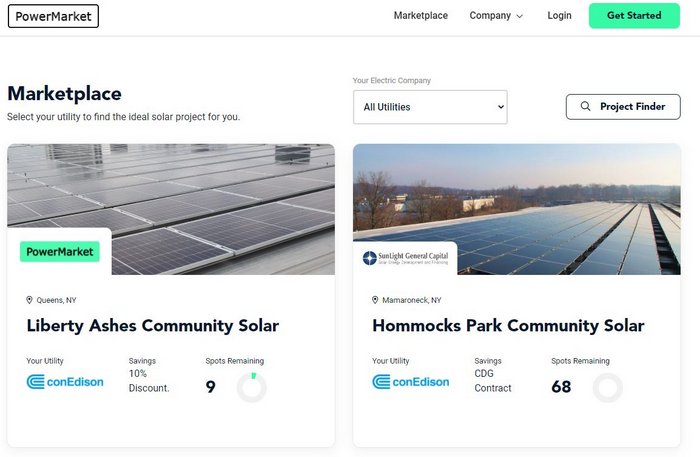The width and height of the screenshot is (700, 457).
Task: Click the conEdison logo on Liberty Ashes card
Action: [x=65, y=381]
